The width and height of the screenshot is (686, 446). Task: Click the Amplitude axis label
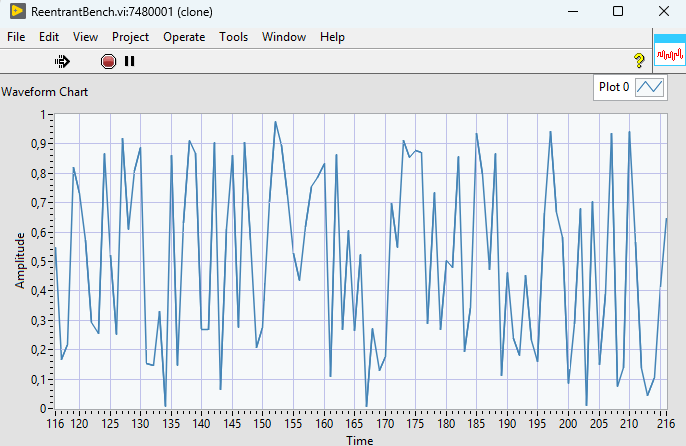[20, 261]
